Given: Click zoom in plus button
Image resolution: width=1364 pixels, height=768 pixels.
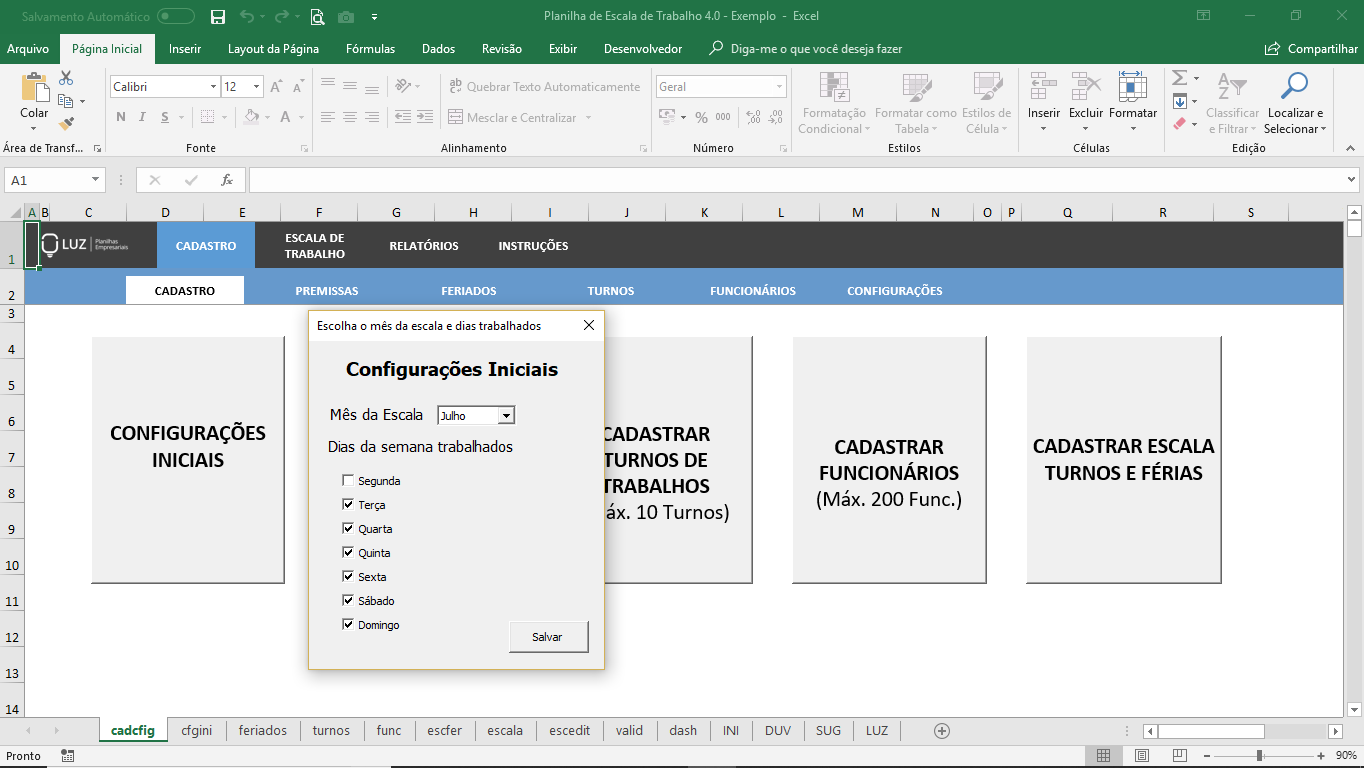Looking at the screenshot, I should (x=1321, y=756).
